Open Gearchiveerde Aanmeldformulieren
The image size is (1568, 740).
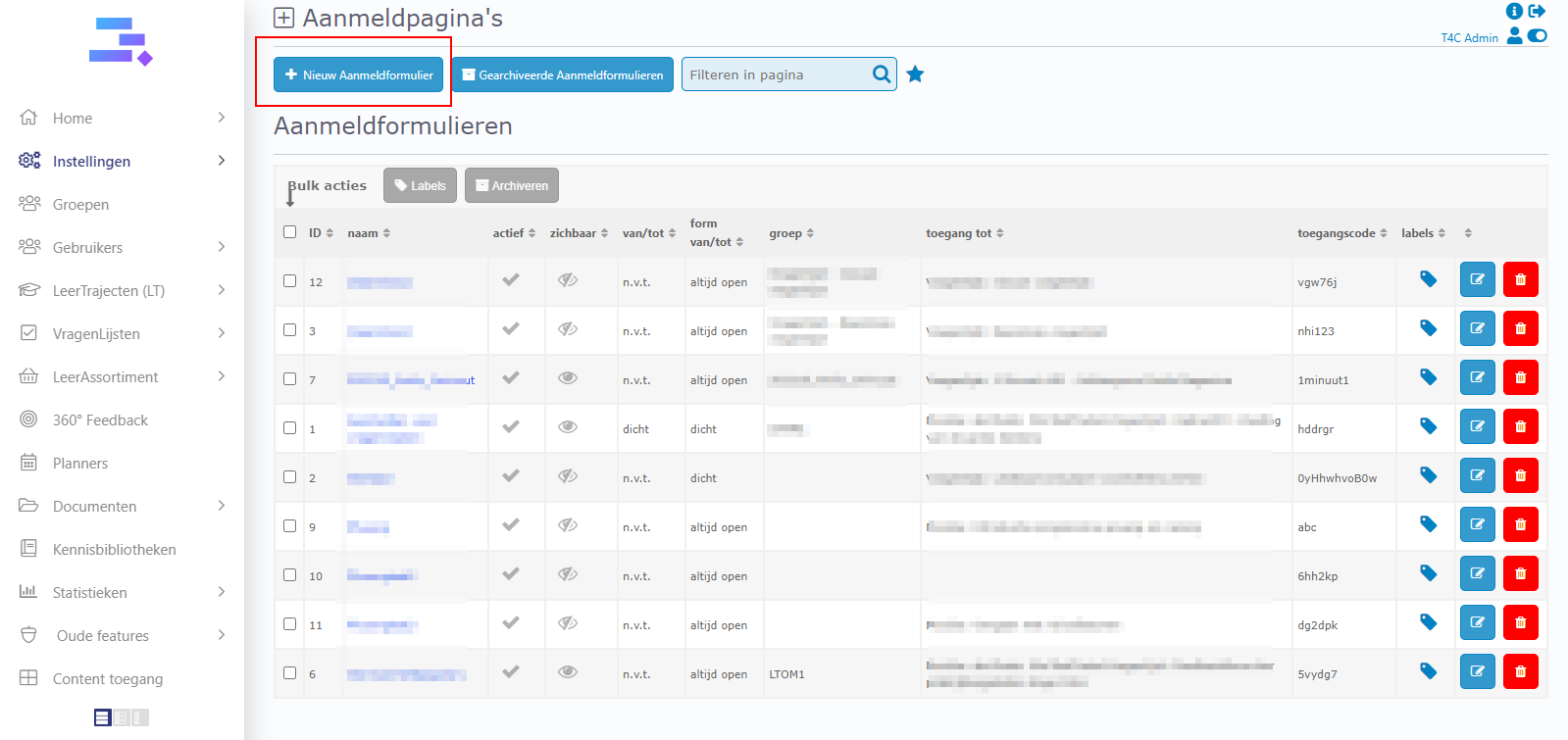(x=563, y=74)
